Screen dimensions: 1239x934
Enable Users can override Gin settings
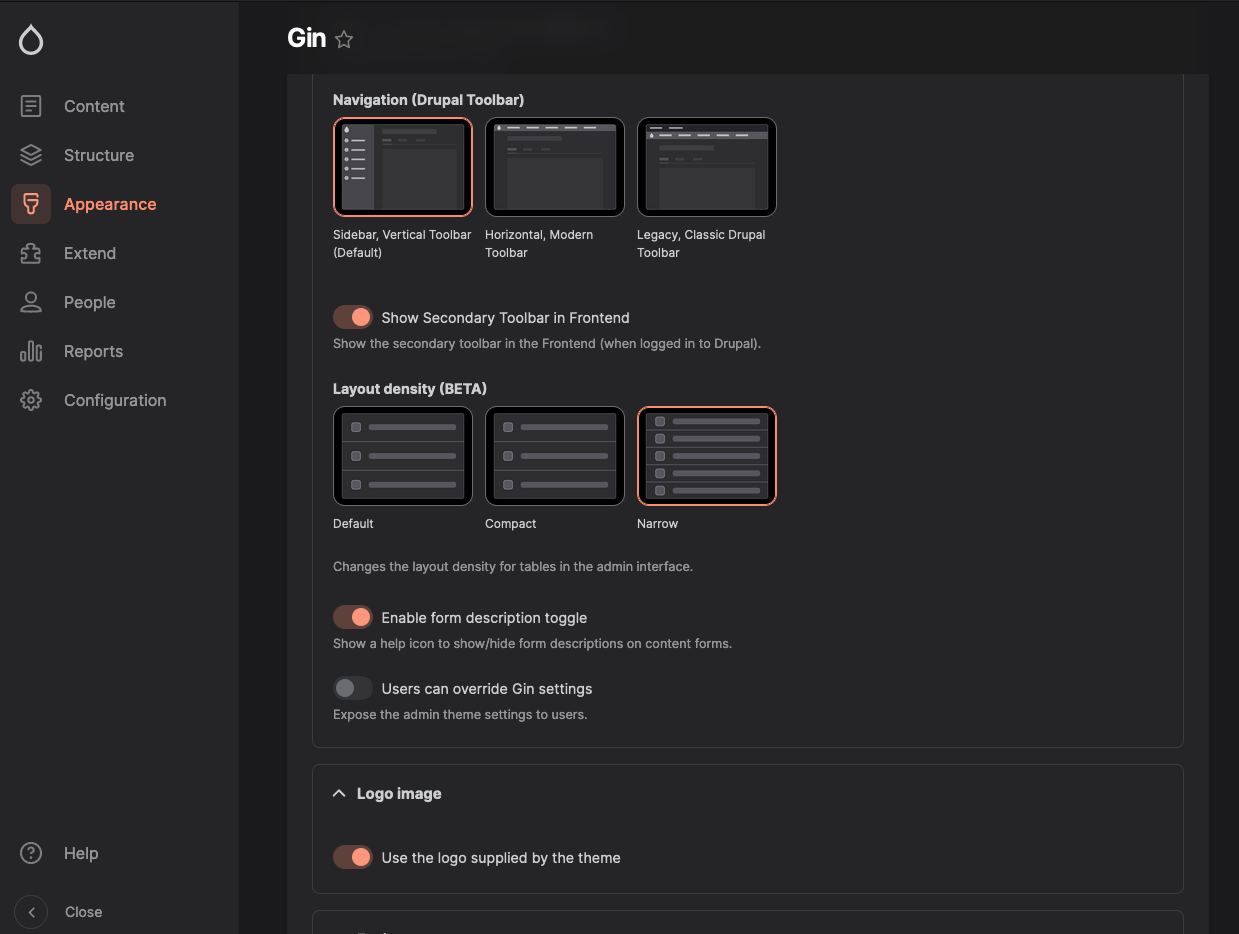pos(353,688)
